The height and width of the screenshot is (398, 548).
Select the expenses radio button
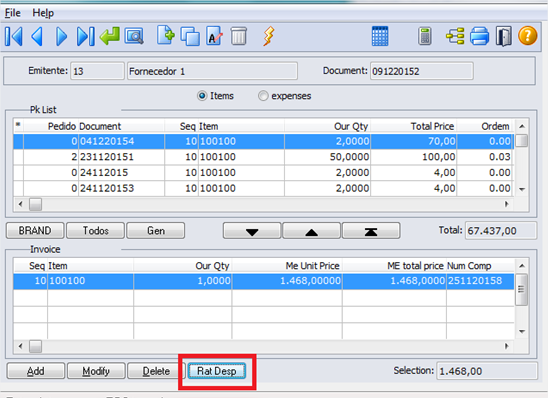263,96
